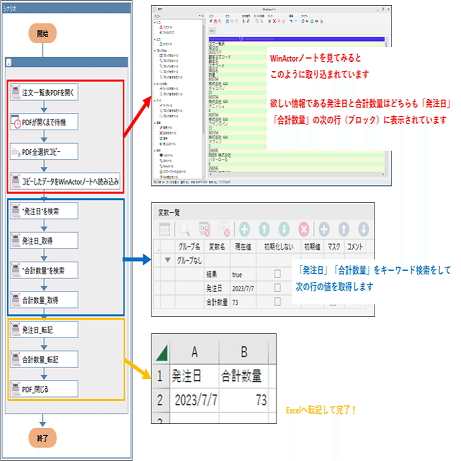Select the current value true cell
The width and height of the screenshot is (461, 461).
[x=243, y=274]
